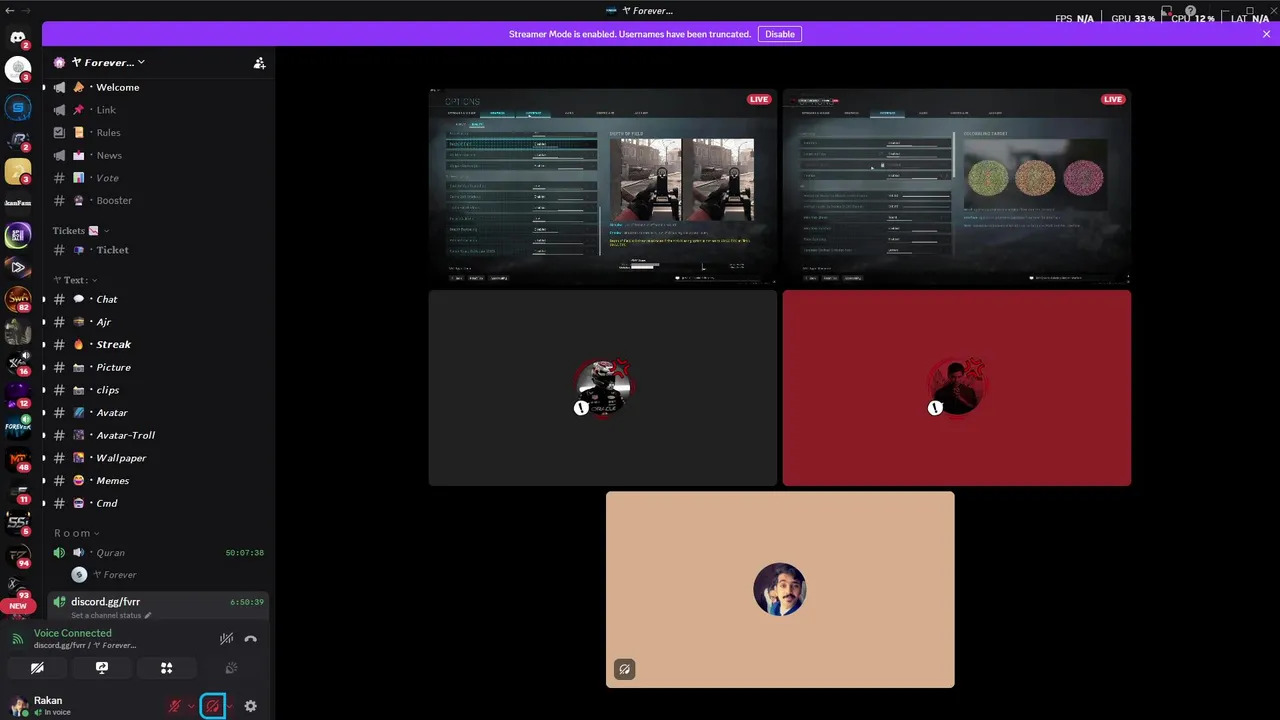Disconnect from voice using the hang-up icon
Screen dimensions: 1280x720
(x=250, y=639)
